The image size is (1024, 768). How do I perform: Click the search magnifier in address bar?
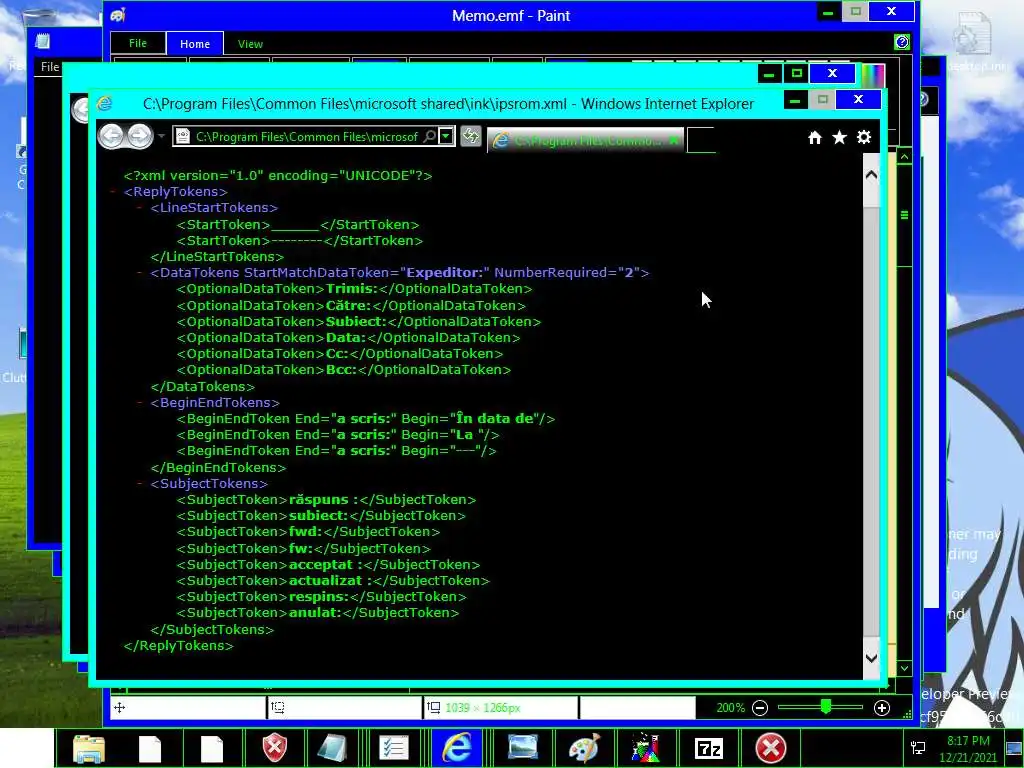[430, 136]
